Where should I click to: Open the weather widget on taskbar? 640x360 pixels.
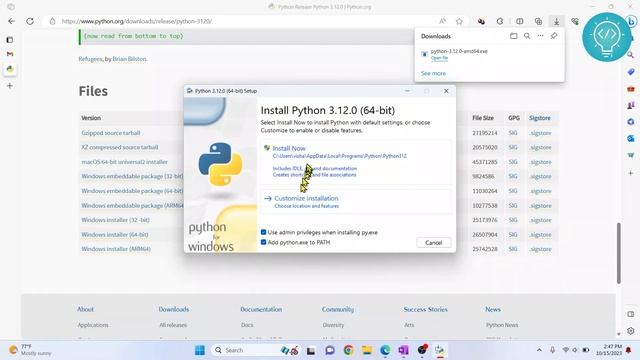click(x=31, y=350)
